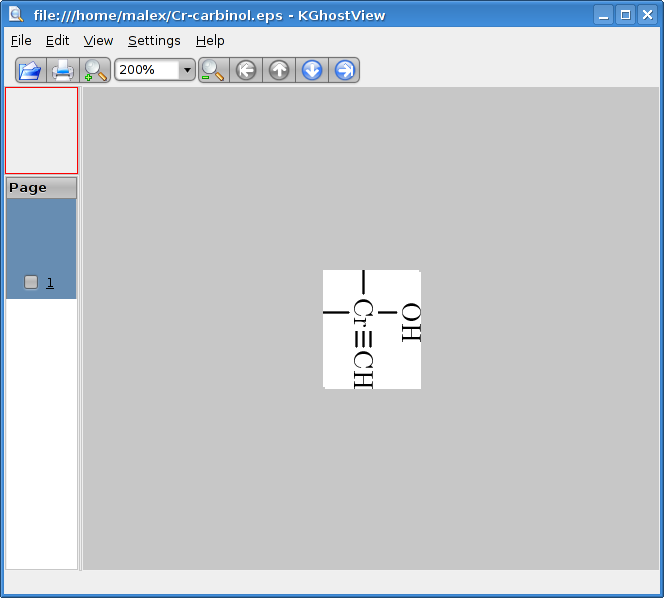Screen dimensions: 664x598
Task: Click the Print document icon
Action: (x=63, y=70)
